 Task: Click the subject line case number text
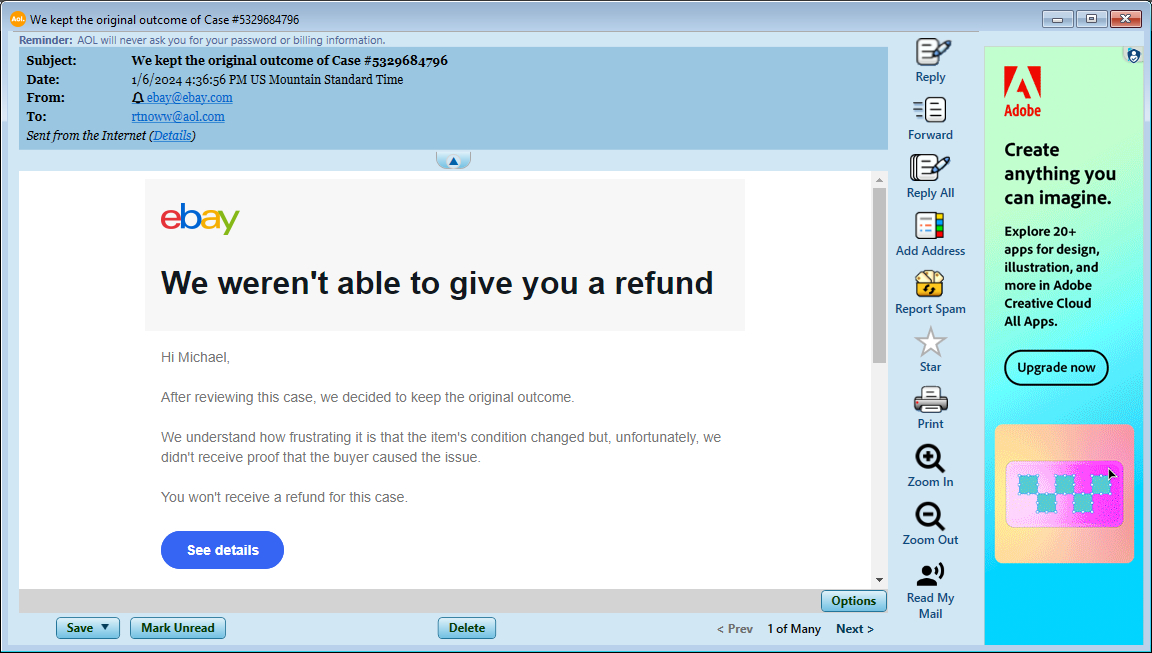coord(406,61)
